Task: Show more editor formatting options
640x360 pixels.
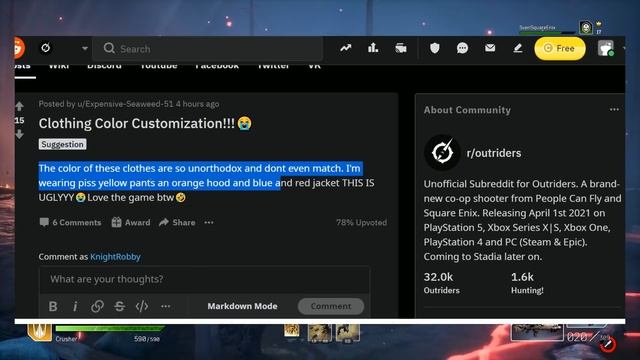Action: (165, 306)
